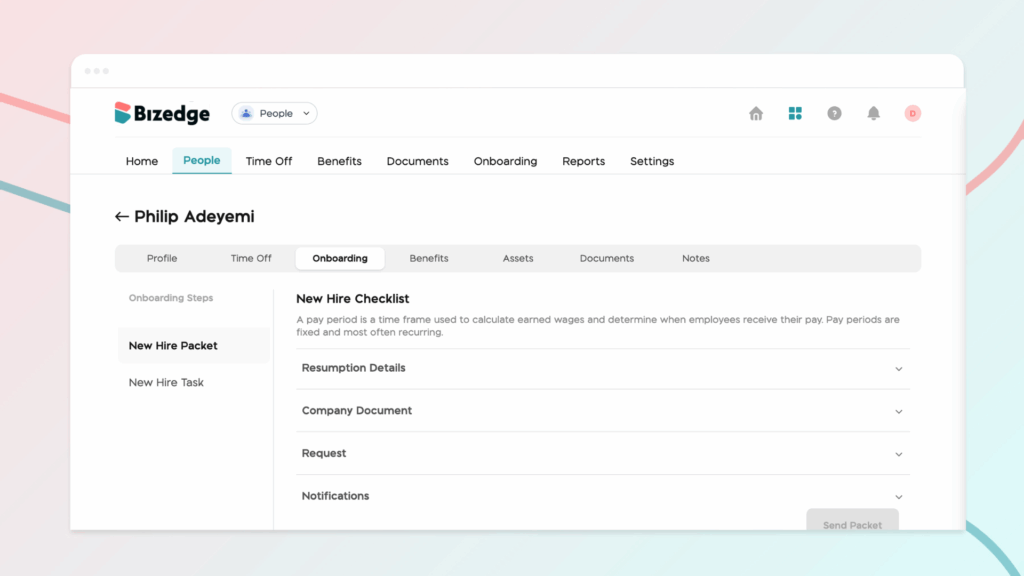
Task: Click the help question mark icon
Action: tap(834, 114)
